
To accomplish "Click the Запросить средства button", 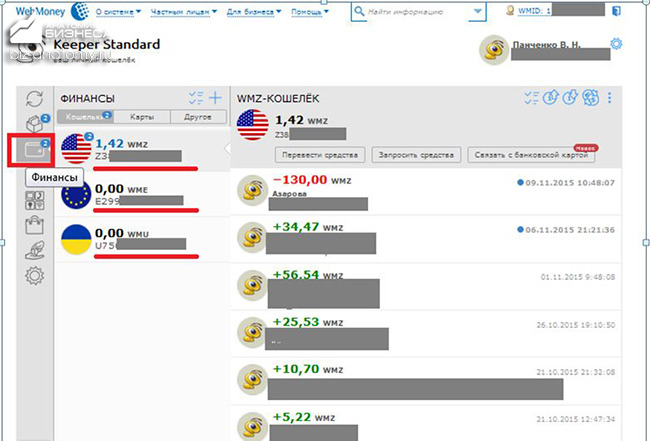I will (x=416, y=155).
